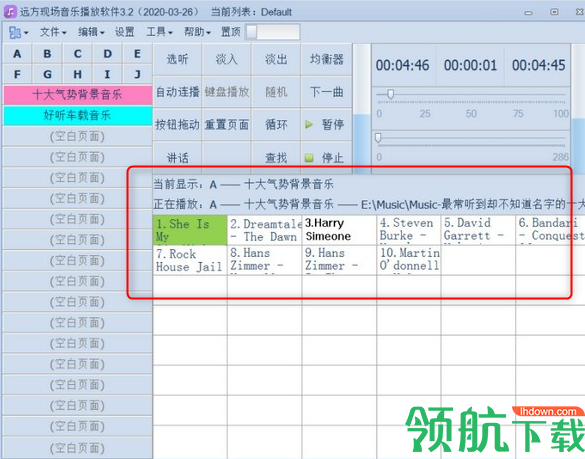Screen dimensions: 585x459
Task: Click the playback position slider thumb
Action: click(x=378, y=137)
